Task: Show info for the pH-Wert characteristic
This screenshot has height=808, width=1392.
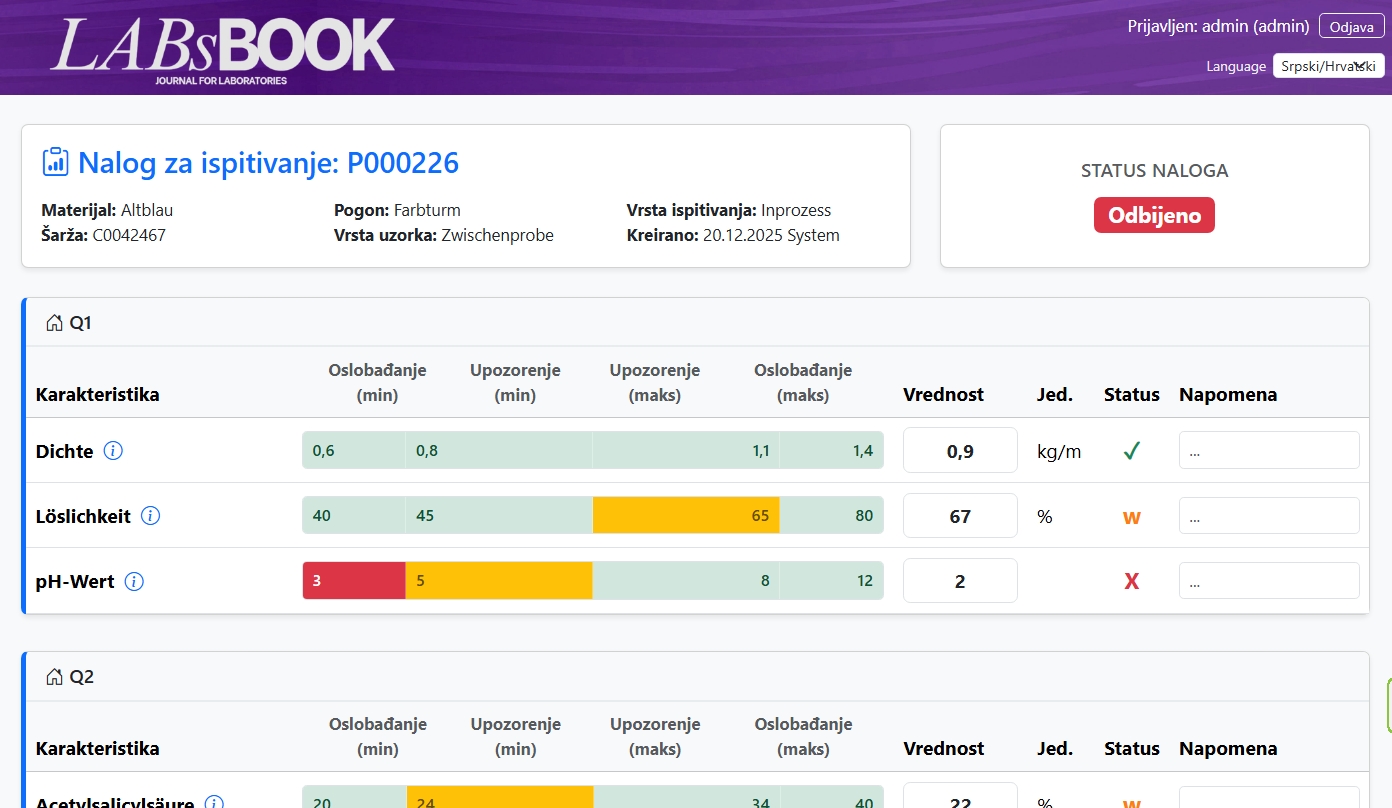Action: click(x=134, y=581)
